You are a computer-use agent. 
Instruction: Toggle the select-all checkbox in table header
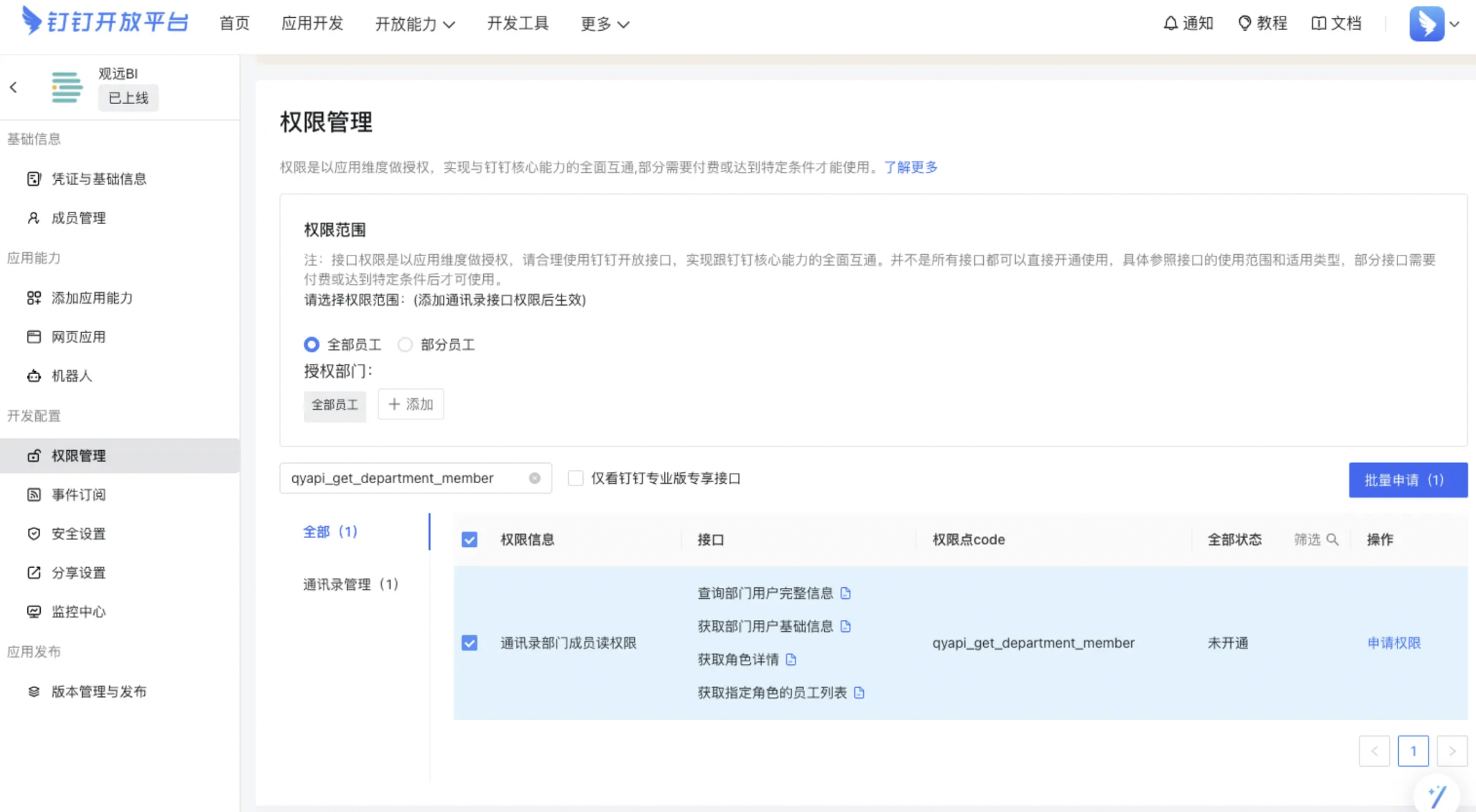469,539
